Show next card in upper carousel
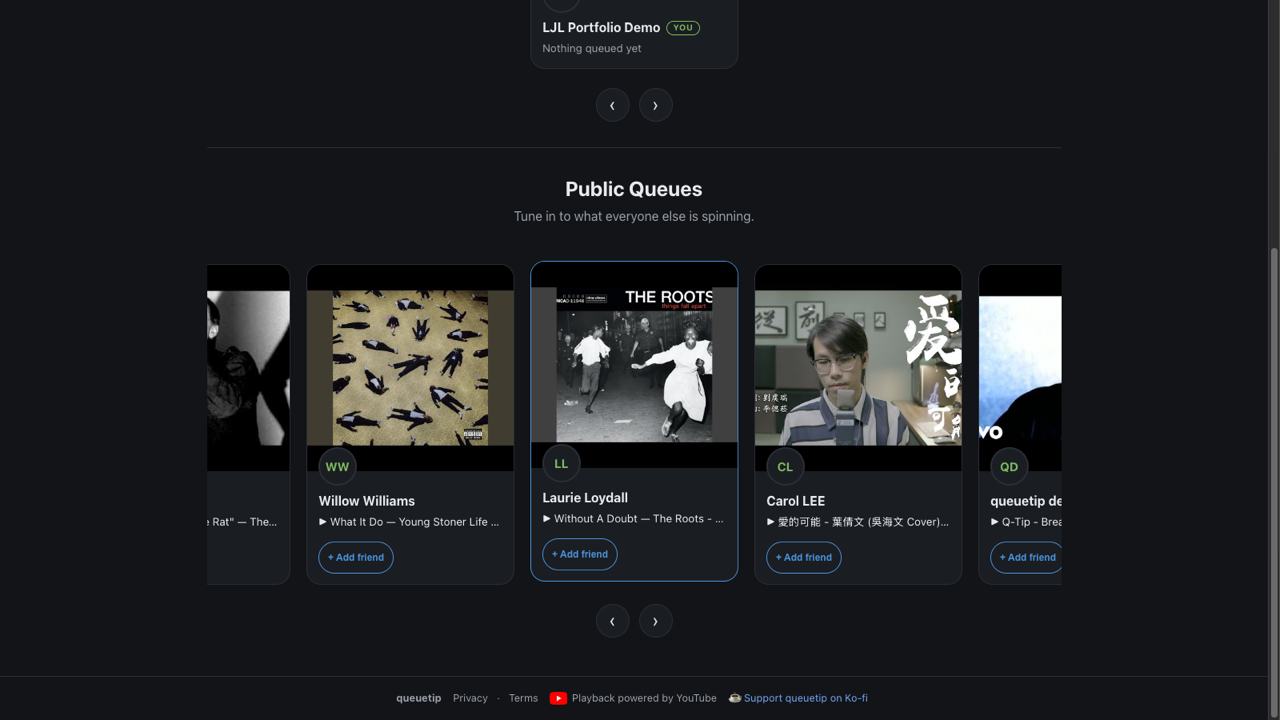1280x720 pixels. [x=656, y=105]
